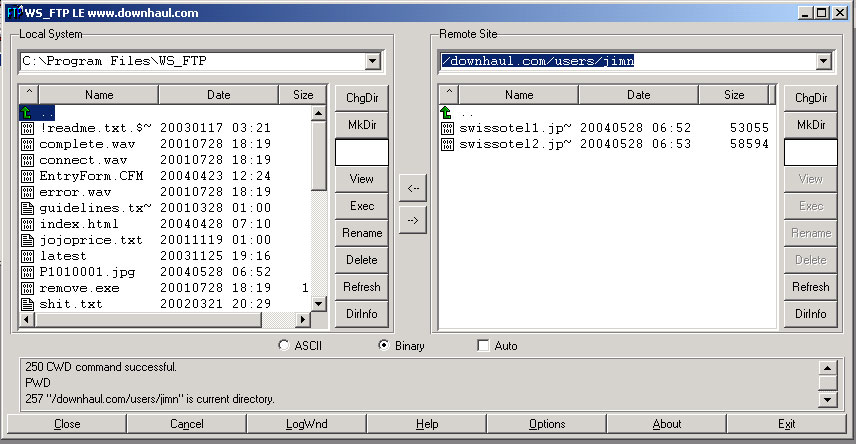Viewport: 856px width, 444px height.
Task: Click the icon beside !readme.txt.$~
Action: (27, 128)
